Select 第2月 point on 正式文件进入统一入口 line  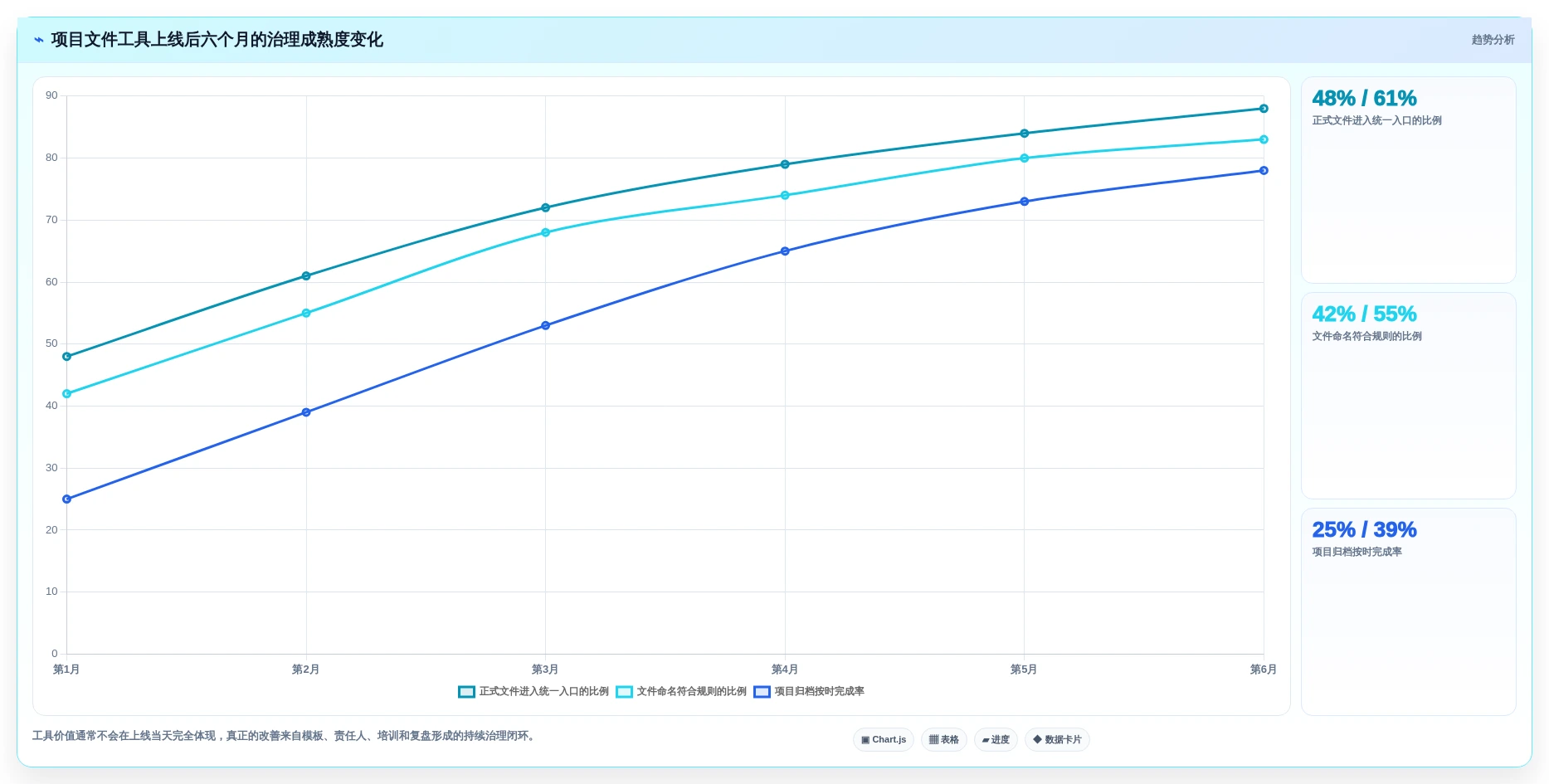(x=306, y=276)
